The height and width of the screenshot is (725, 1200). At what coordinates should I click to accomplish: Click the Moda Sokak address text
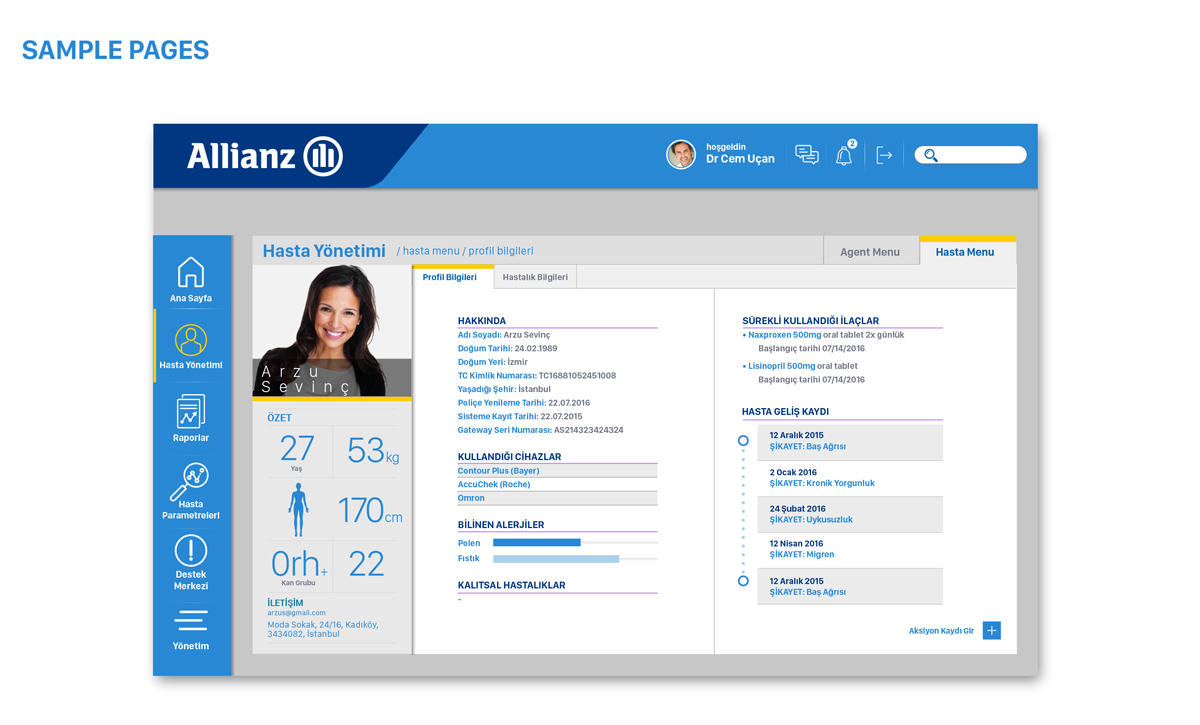(322, 629)
